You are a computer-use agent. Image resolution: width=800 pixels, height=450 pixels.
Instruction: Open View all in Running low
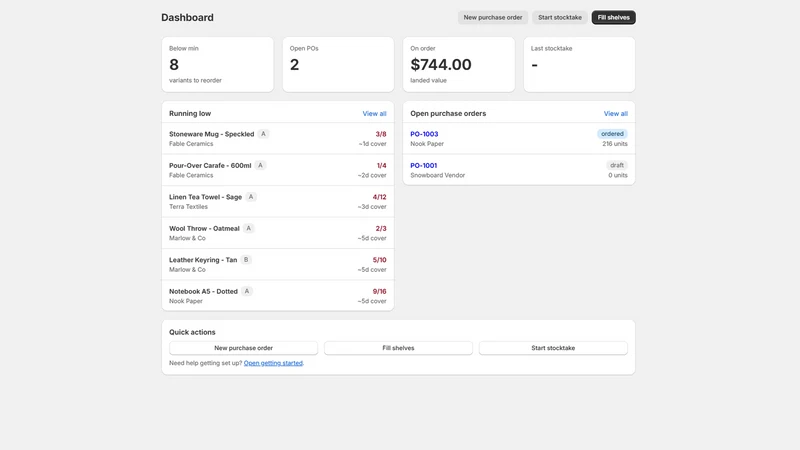[x=374, y=114]
